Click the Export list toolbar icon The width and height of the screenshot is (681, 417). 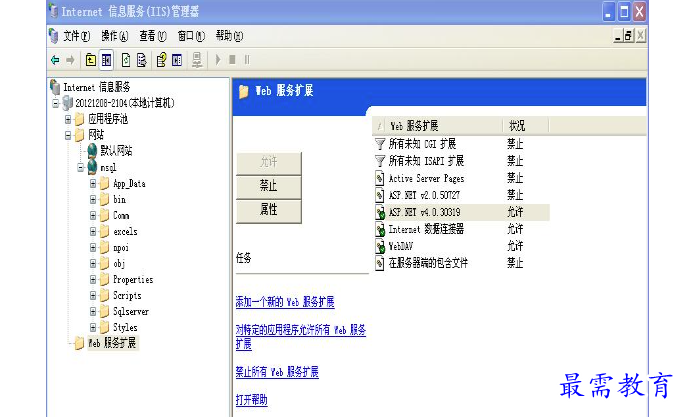tap(142, 60)
